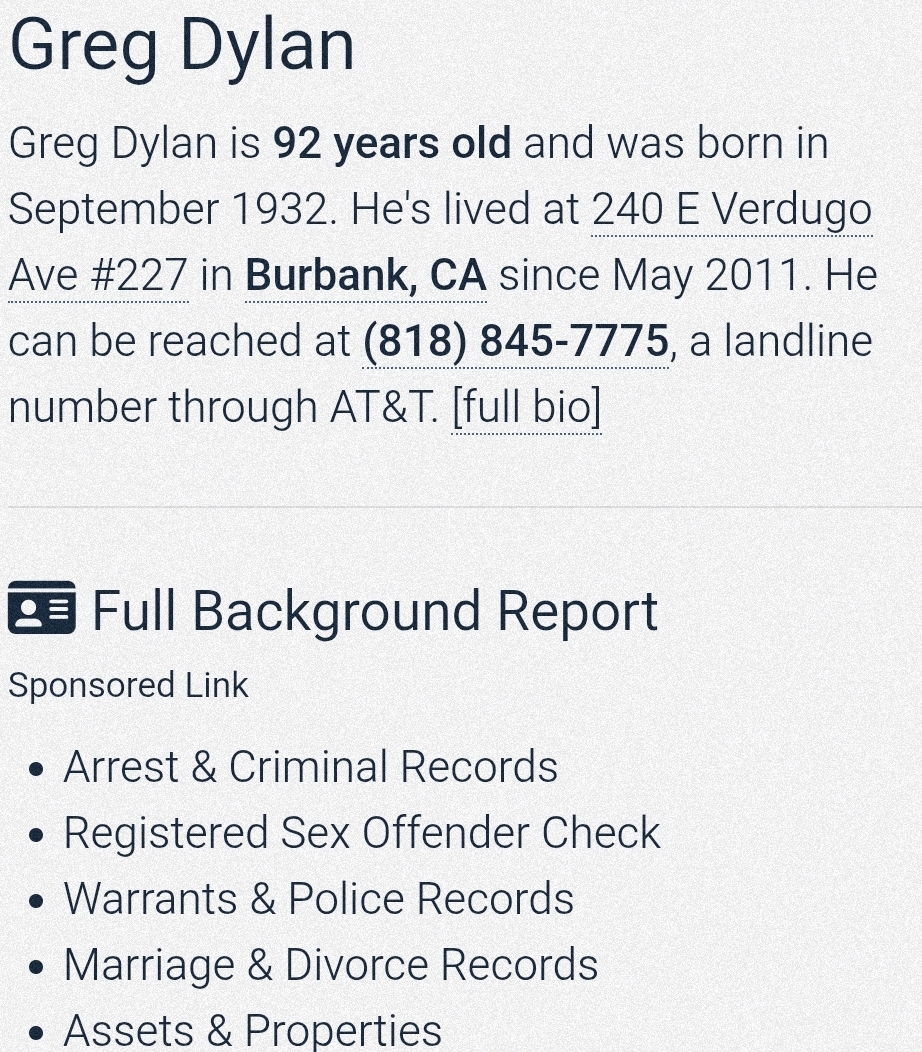Click the Sponsored Link label
The image size is (922, 1052).
point(128,685)
